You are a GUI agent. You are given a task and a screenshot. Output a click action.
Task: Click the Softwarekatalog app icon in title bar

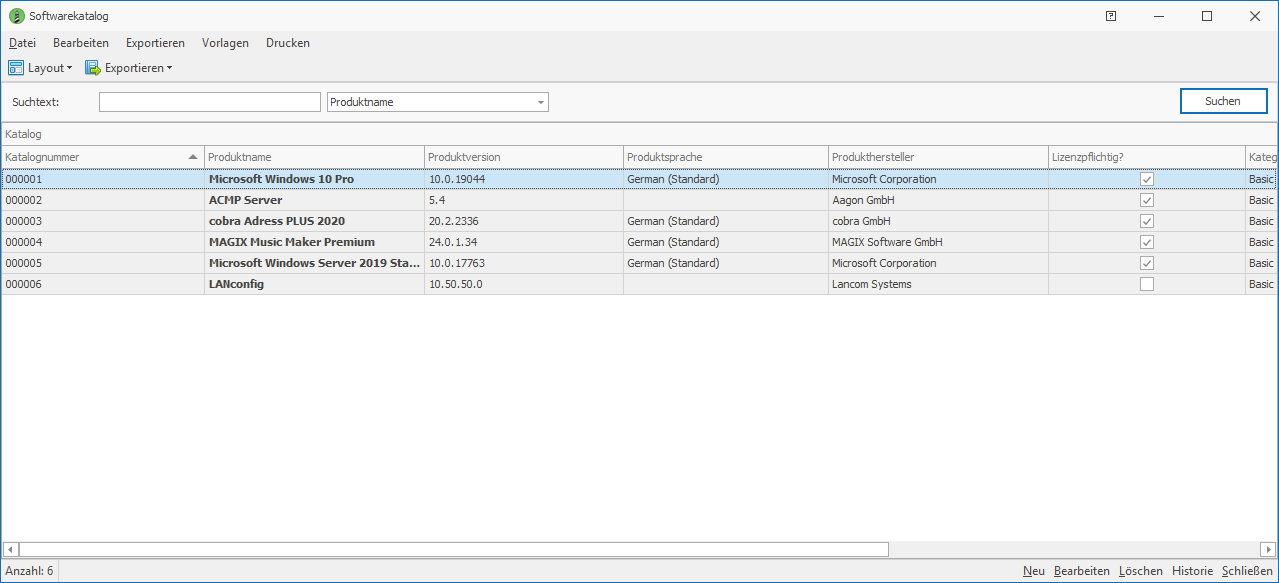[x=16, y=16]
